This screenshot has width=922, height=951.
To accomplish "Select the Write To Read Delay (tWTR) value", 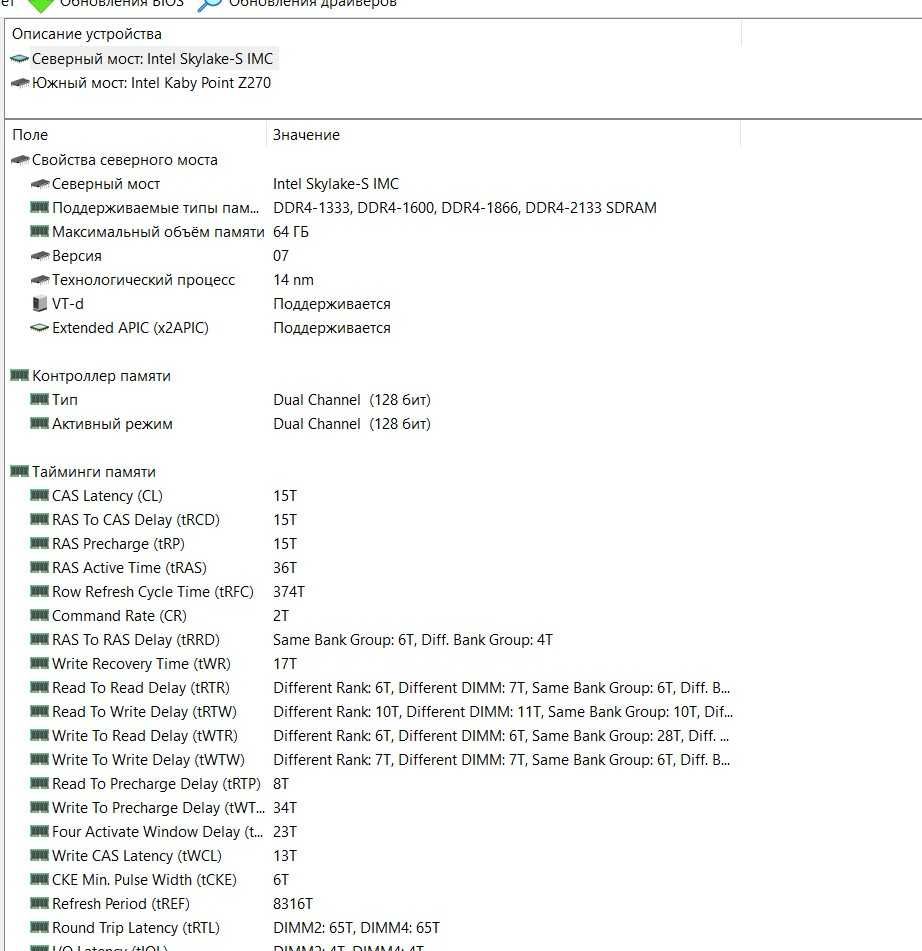I will pyautogui.click(x=501, y=736).
